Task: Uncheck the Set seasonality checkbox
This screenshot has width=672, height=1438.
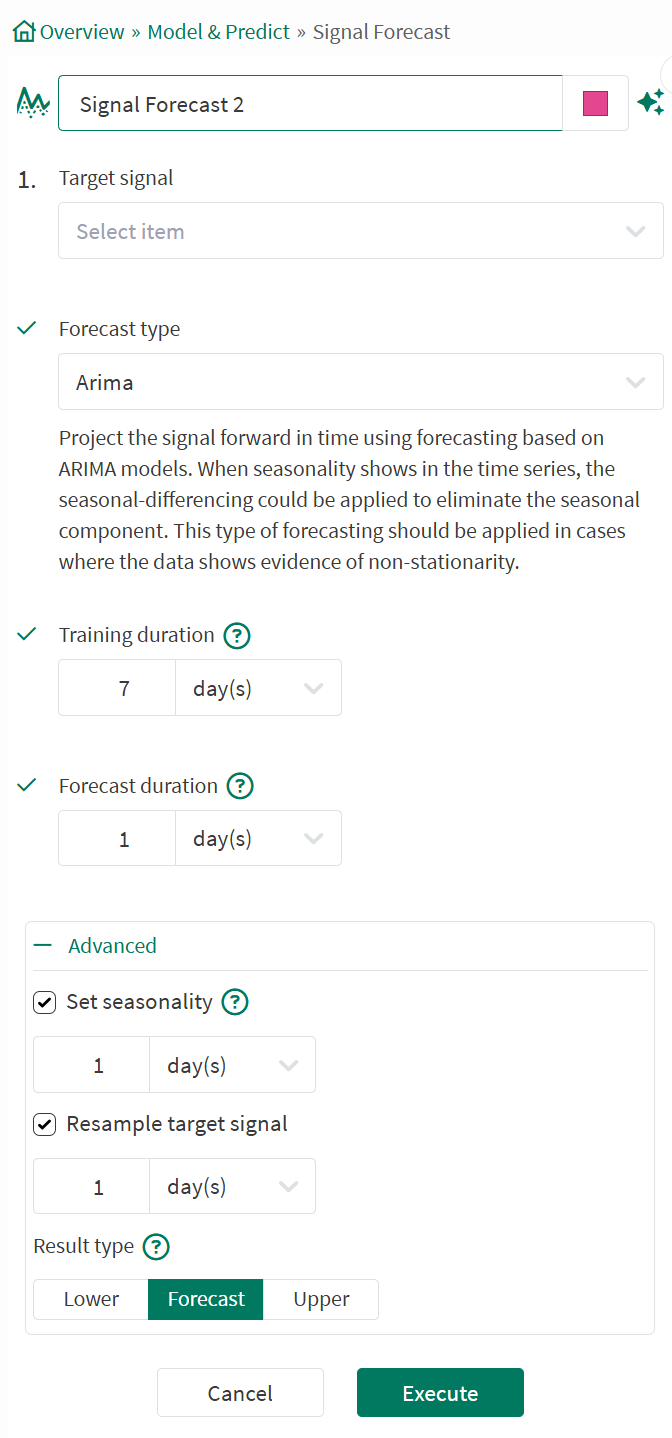Action: click(44, 1002)
